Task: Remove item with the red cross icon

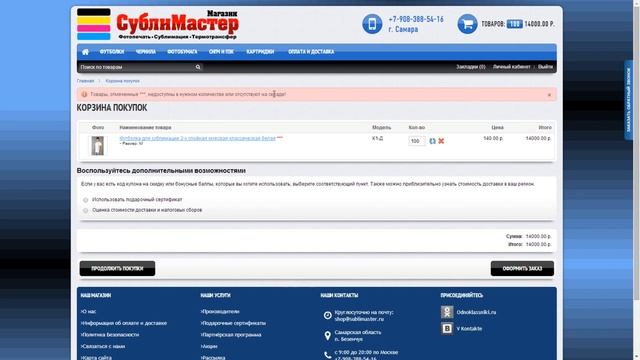Action: tap(441, 141)
